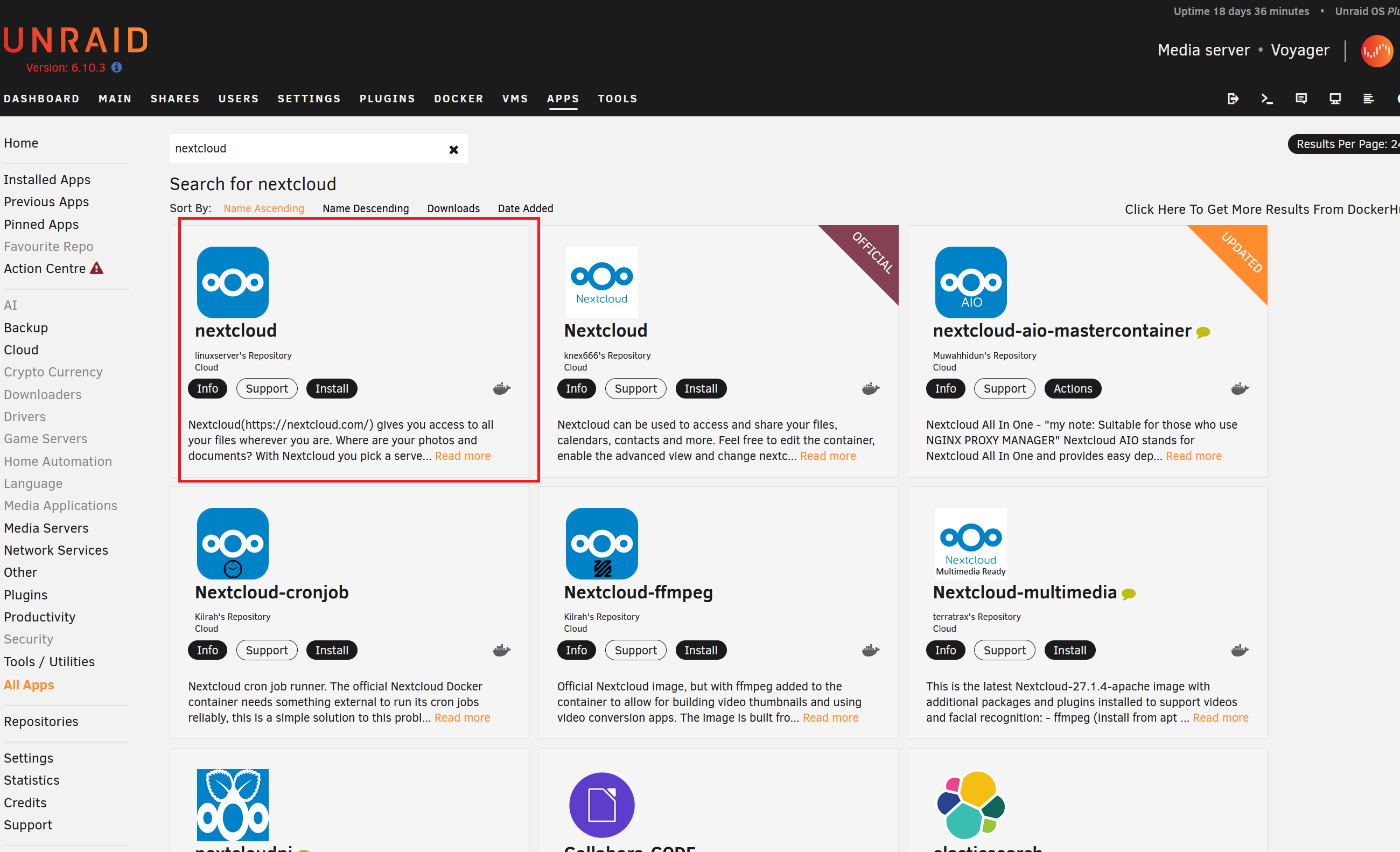Viewport: 1400px width, 852px height.
Task: Click Support on the Nextcloud-cronjob card
Action: coord(267,650)
